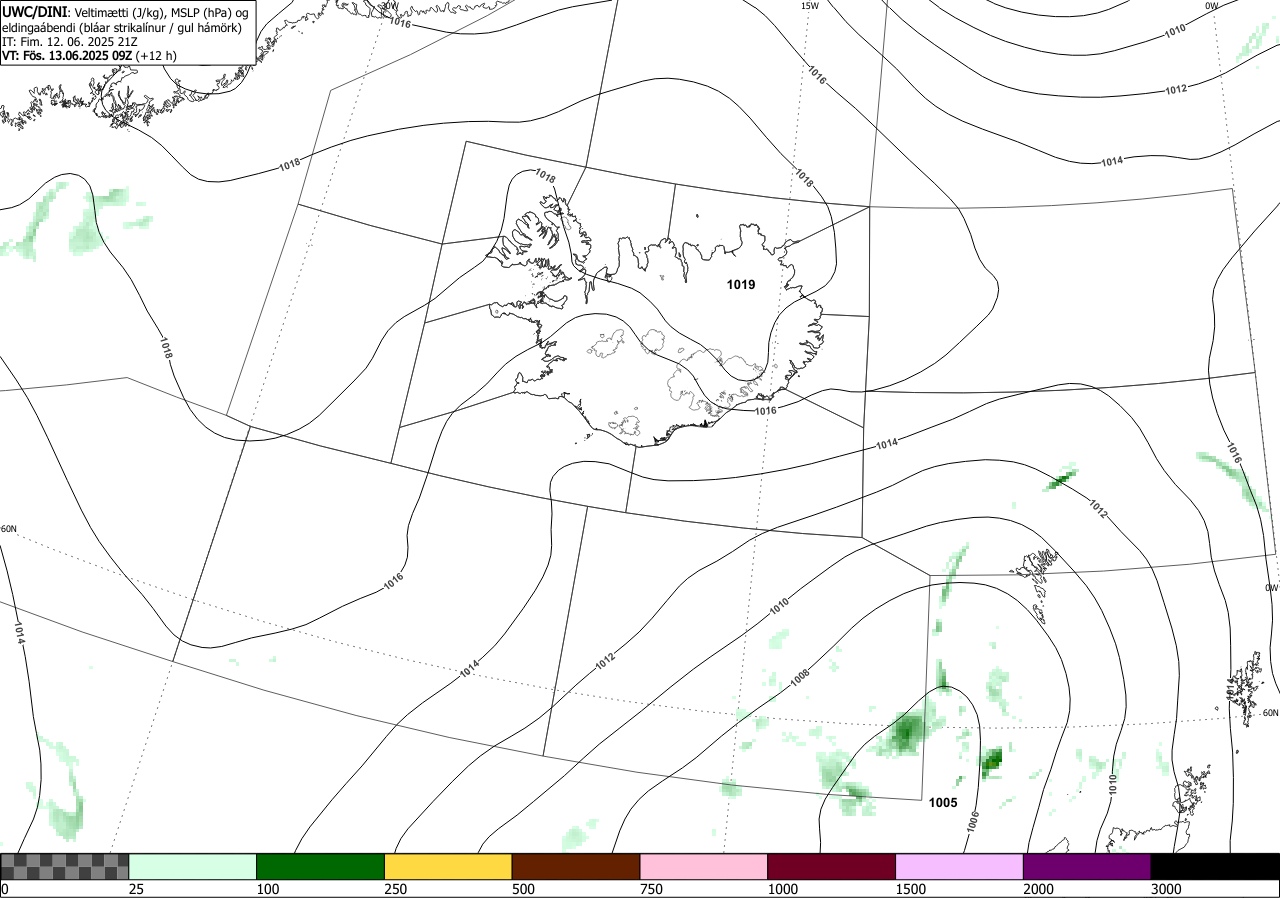Click the black legend swatch above 3000
The image size is (1280, 898).
point(1215,866)
